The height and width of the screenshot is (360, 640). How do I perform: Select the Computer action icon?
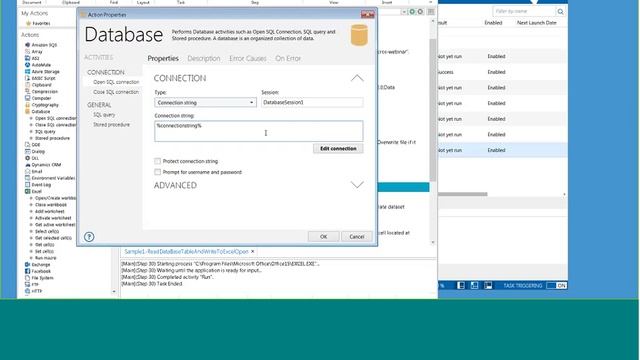click(27, 98)
